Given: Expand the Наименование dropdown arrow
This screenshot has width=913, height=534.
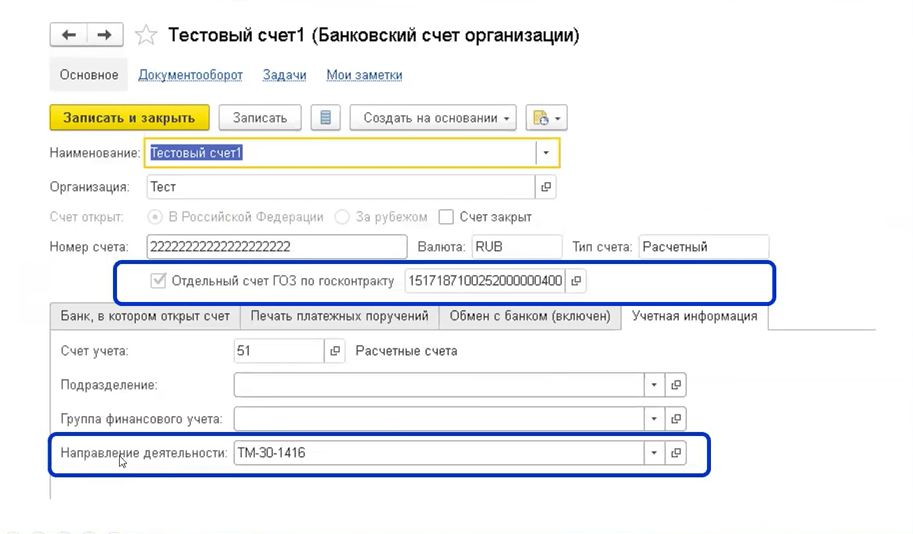Looking at the screenshot, I should click(546, 153).
